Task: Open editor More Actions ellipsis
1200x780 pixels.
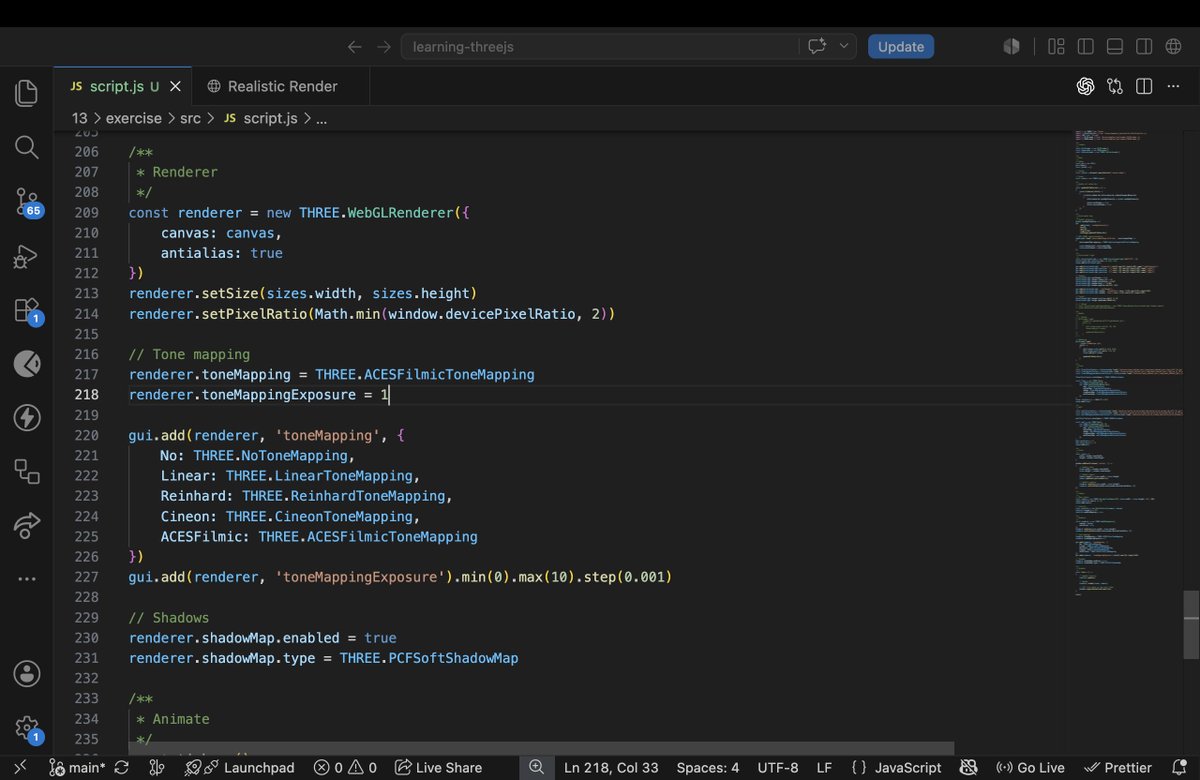Action: click(x=1174, y=86)
